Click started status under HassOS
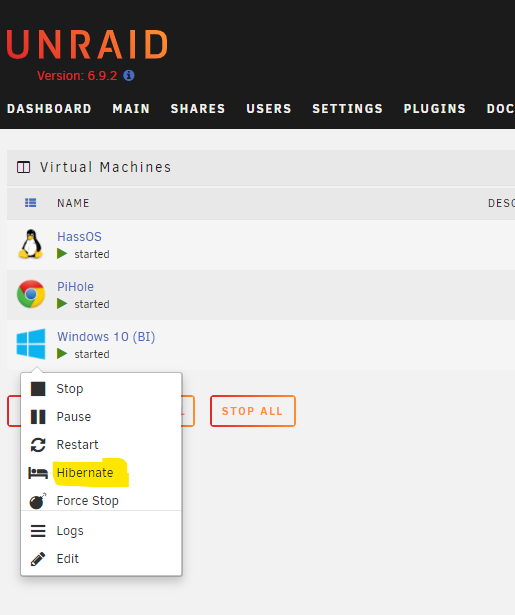The height and width of the screenshot is (615, 515). coord(92,254)
